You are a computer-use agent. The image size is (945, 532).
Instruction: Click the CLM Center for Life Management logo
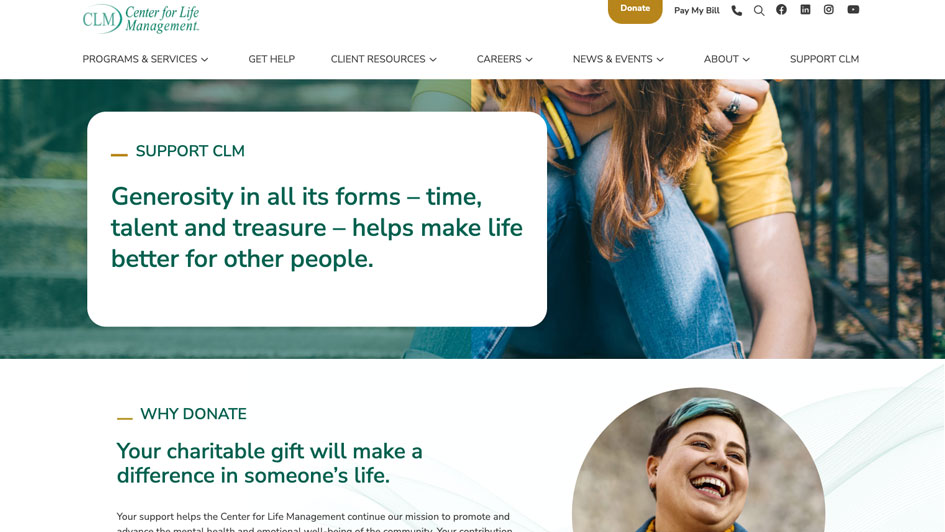(141, 19)
